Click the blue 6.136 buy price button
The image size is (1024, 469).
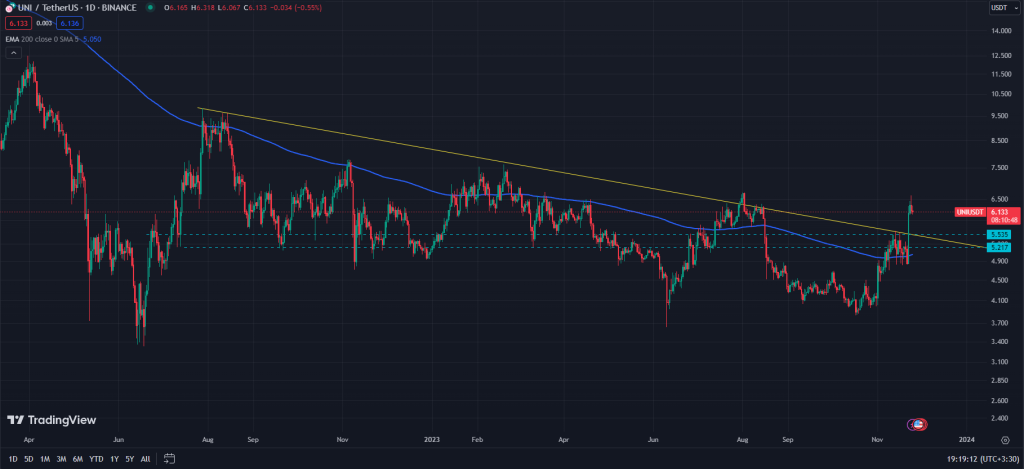(66, 23)
